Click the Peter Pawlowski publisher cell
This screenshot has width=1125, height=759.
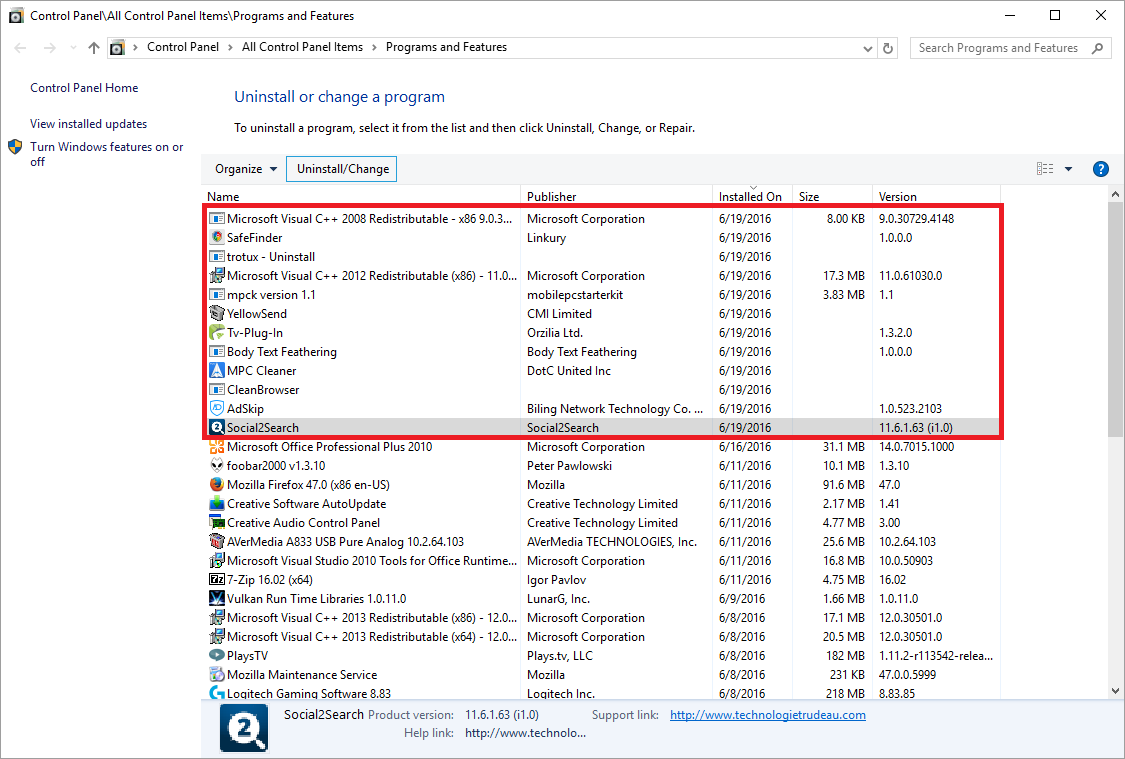(x=569, y=466)
